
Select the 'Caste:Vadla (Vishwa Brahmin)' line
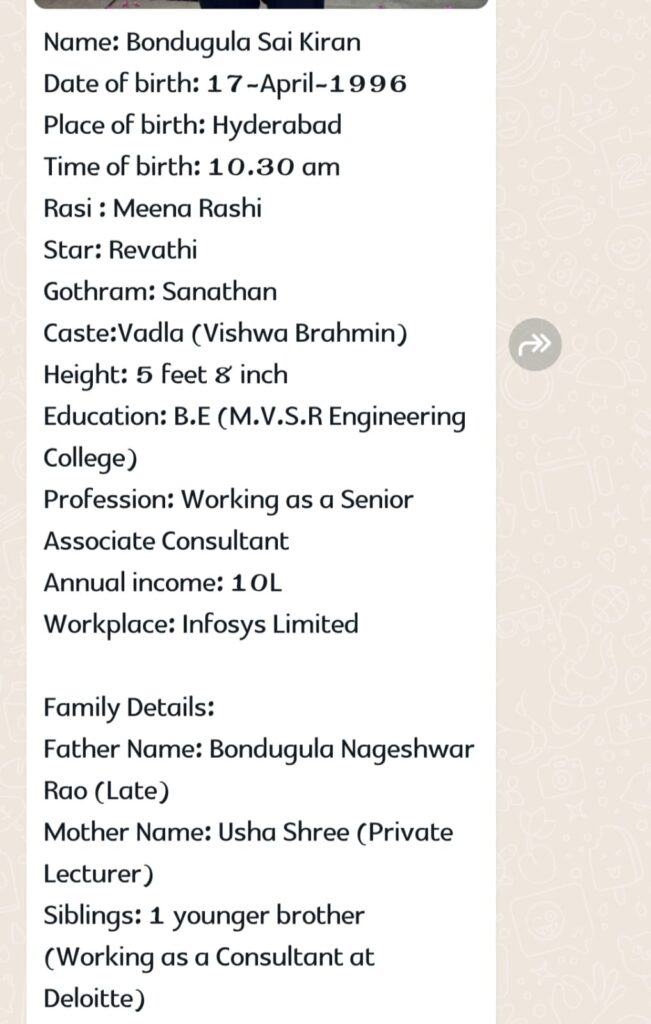coord(225,333)
